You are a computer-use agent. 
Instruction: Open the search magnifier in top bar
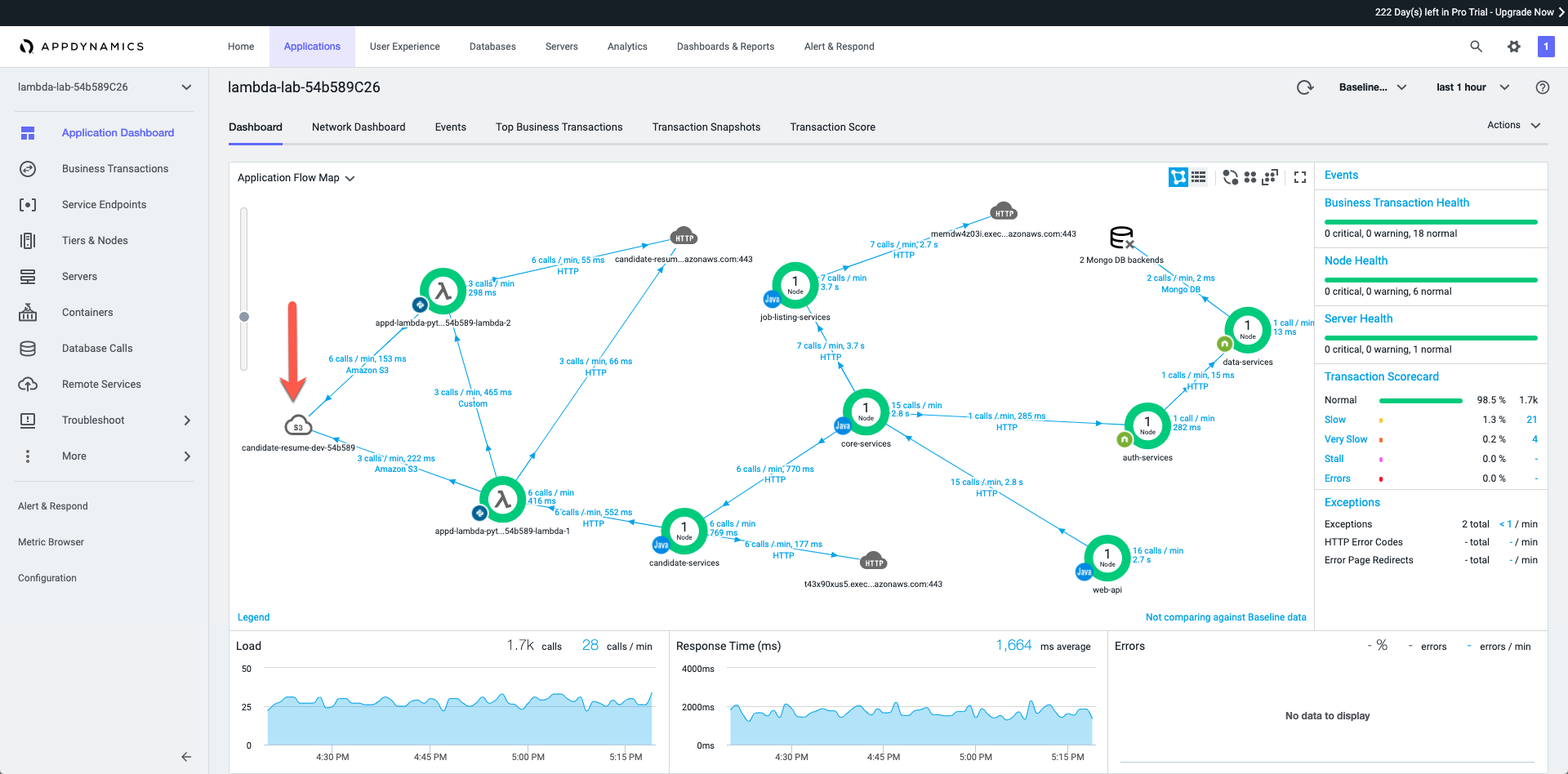[x=1476, y=47]
